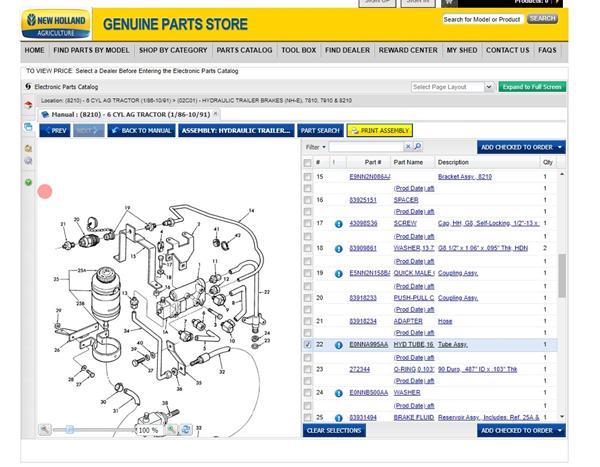
Task: Click info icon for item 17 SCREW
Action: click(x=339, y=224)
